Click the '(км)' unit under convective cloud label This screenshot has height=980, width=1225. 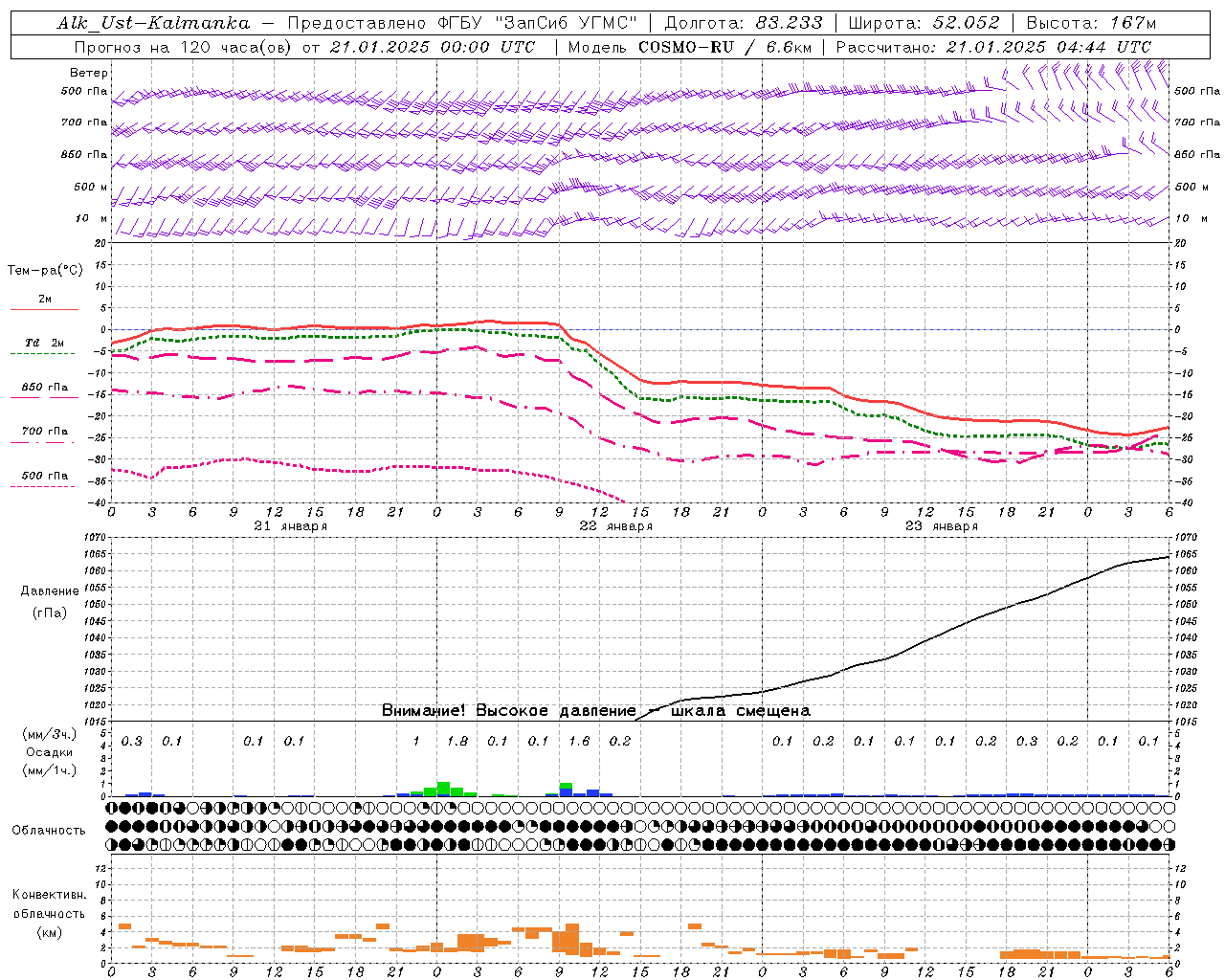[x=50, y=932]
